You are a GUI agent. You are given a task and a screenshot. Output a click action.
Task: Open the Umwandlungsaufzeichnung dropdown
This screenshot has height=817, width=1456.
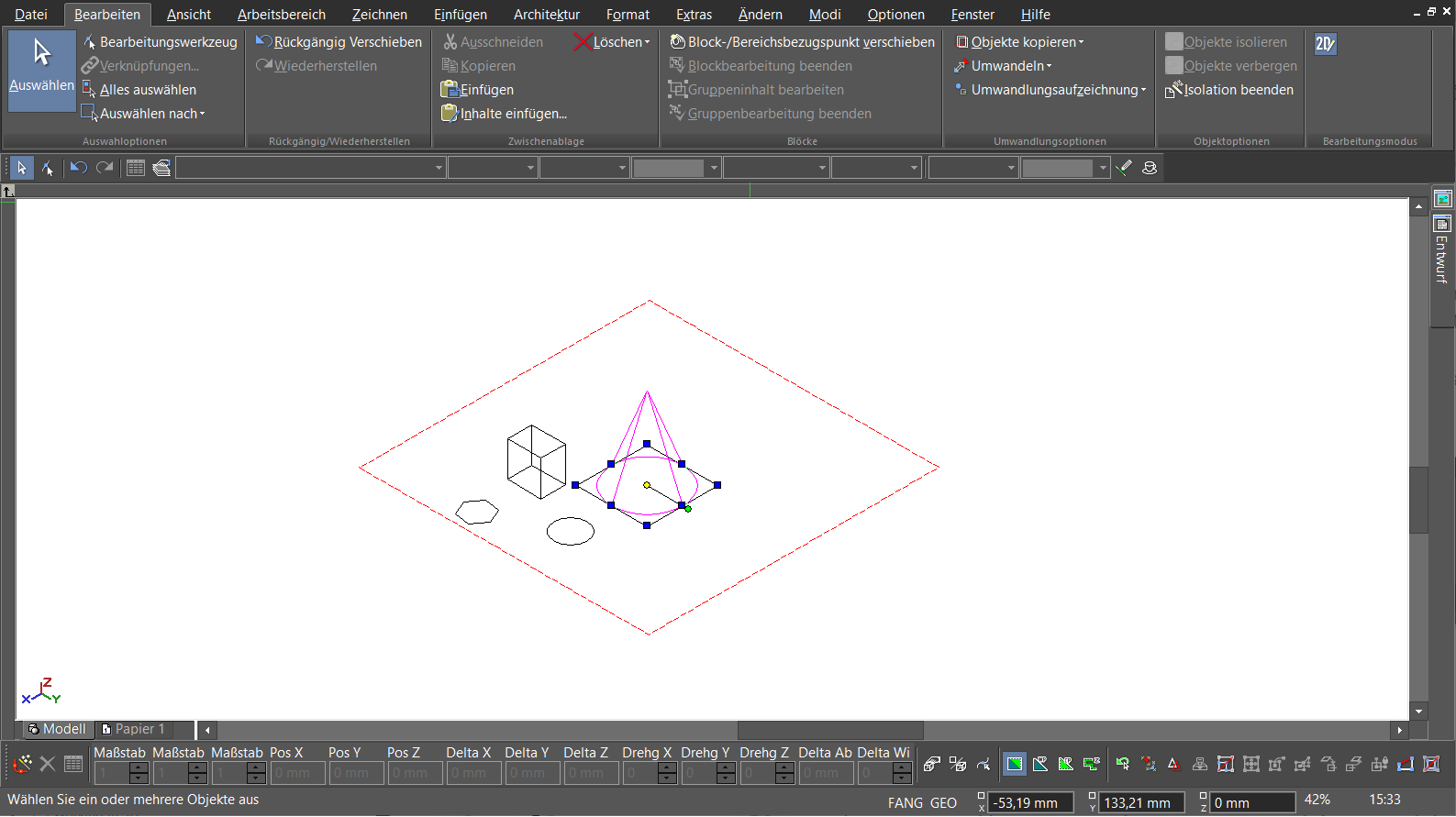(x=1143, y=90)
